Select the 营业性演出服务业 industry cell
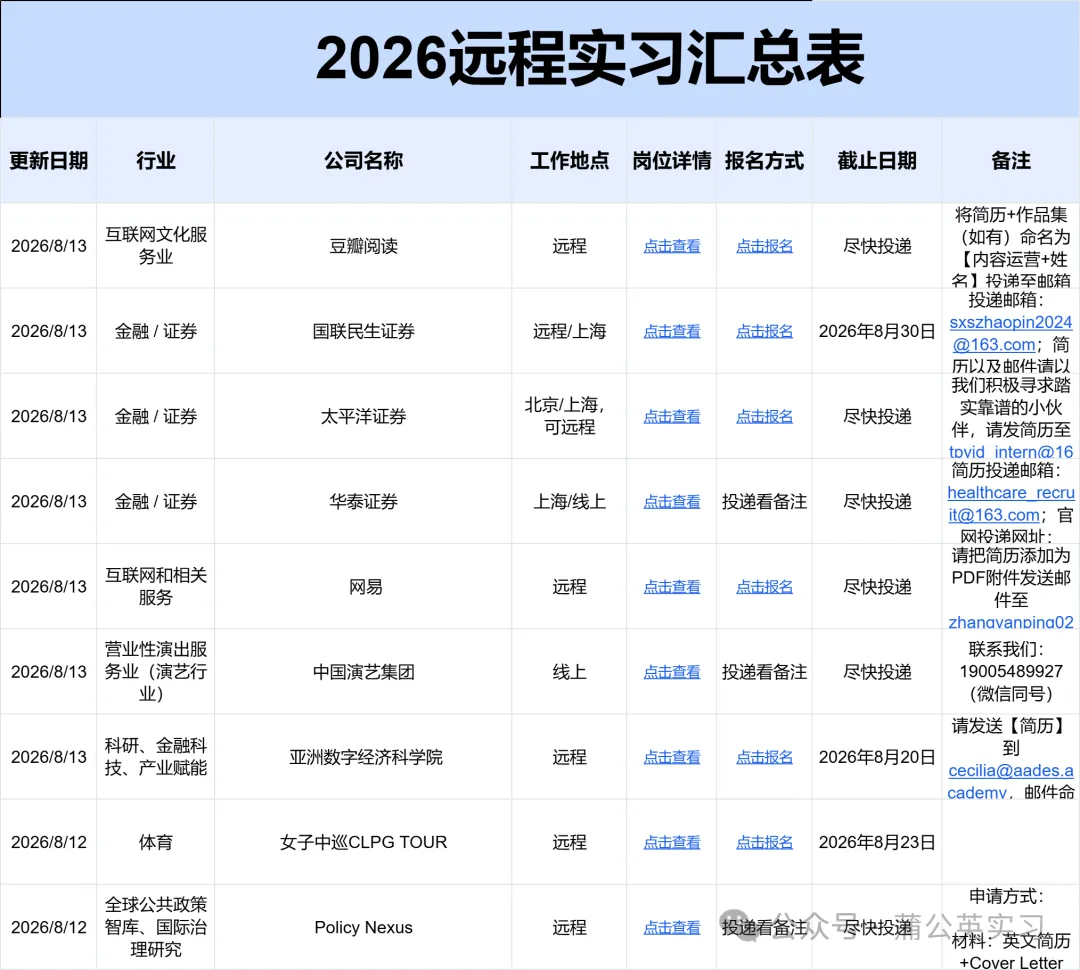 tap(156, 672)
